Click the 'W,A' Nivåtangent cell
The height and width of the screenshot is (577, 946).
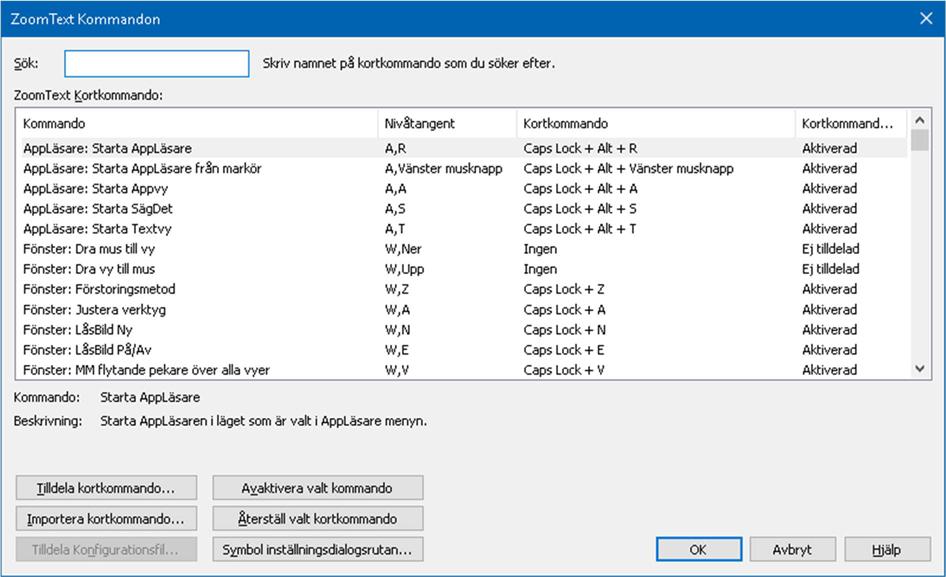point(397,310)
